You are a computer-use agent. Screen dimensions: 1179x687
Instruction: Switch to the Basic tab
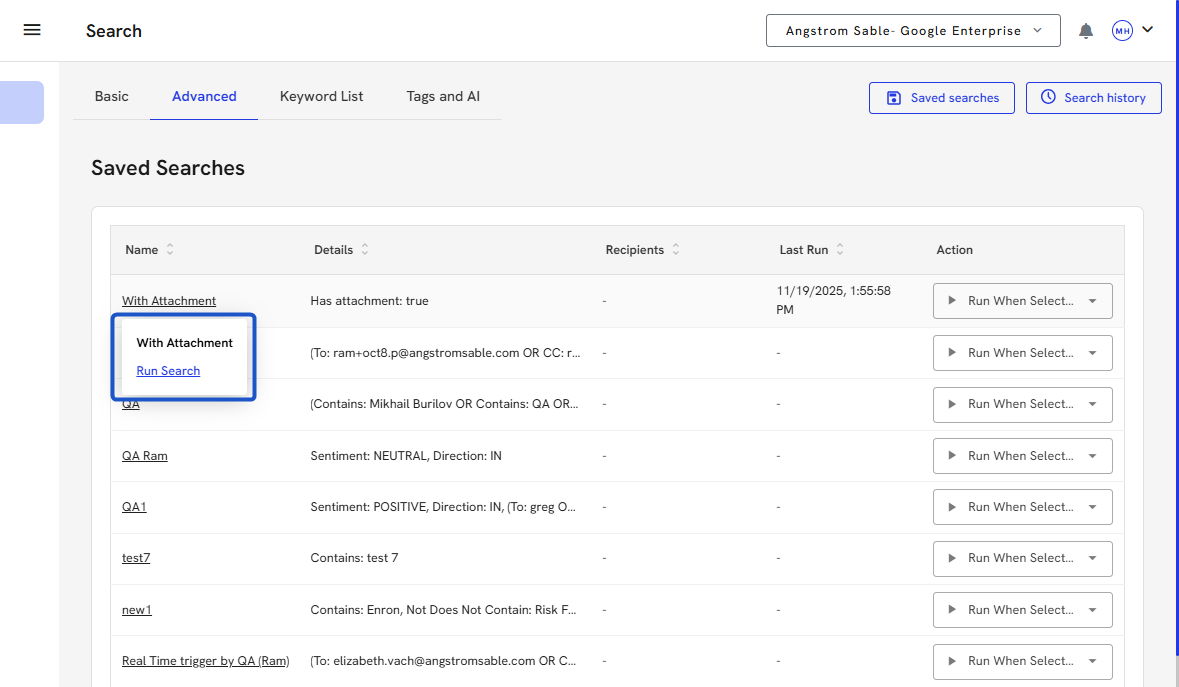coord(112,97)
